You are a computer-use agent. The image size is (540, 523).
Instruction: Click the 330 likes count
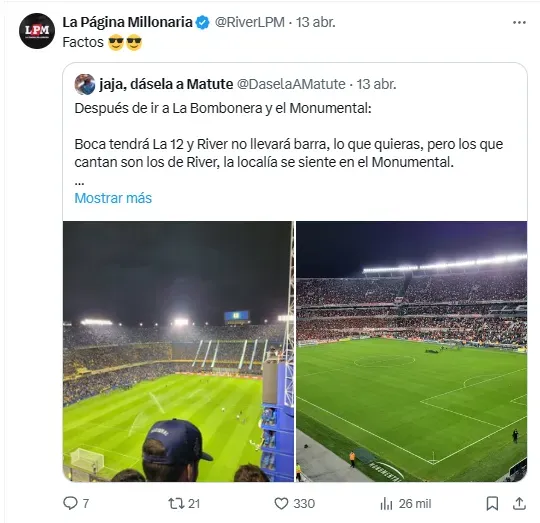click(x=304, y=504)
